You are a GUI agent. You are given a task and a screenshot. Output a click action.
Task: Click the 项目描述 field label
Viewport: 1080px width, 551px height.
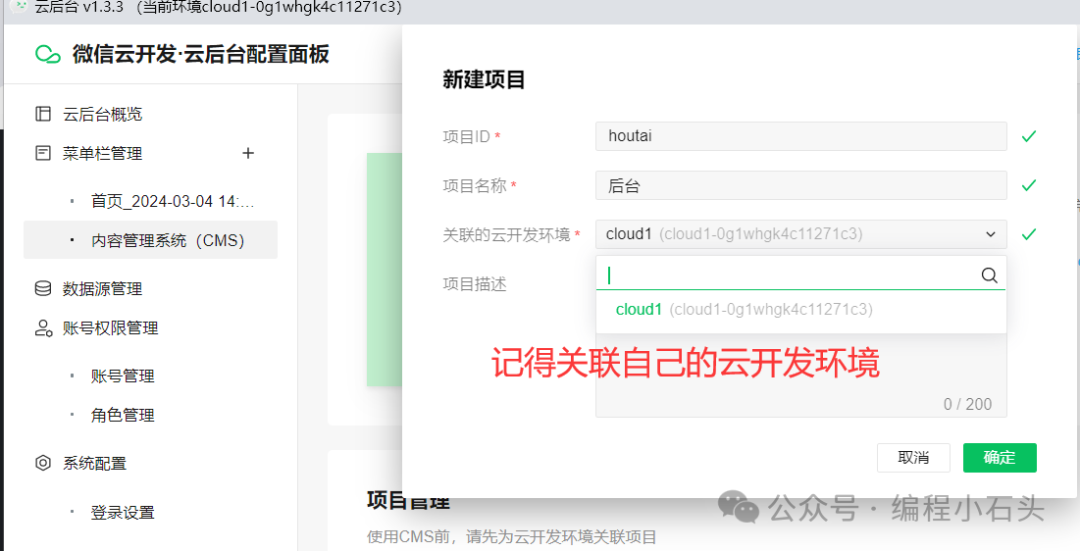click(x=475, y=284)
